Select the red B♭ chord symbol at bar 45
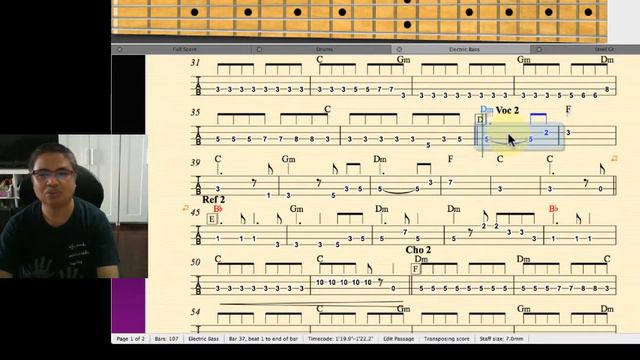640x360 pixels. click(x=218, y=209)
